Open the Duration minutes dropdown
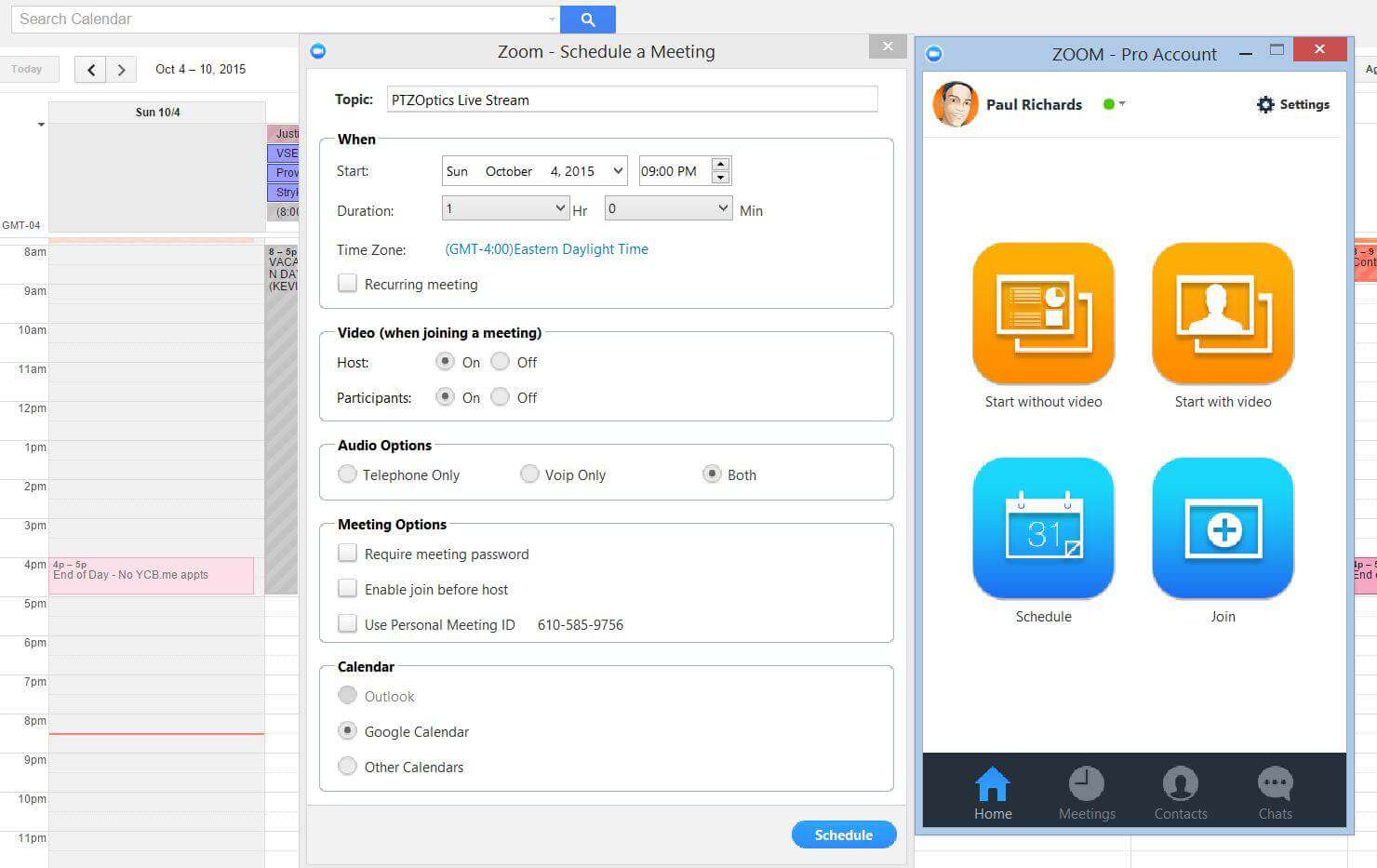Viewport: 1377px width, 868px height. click(668, 208)
